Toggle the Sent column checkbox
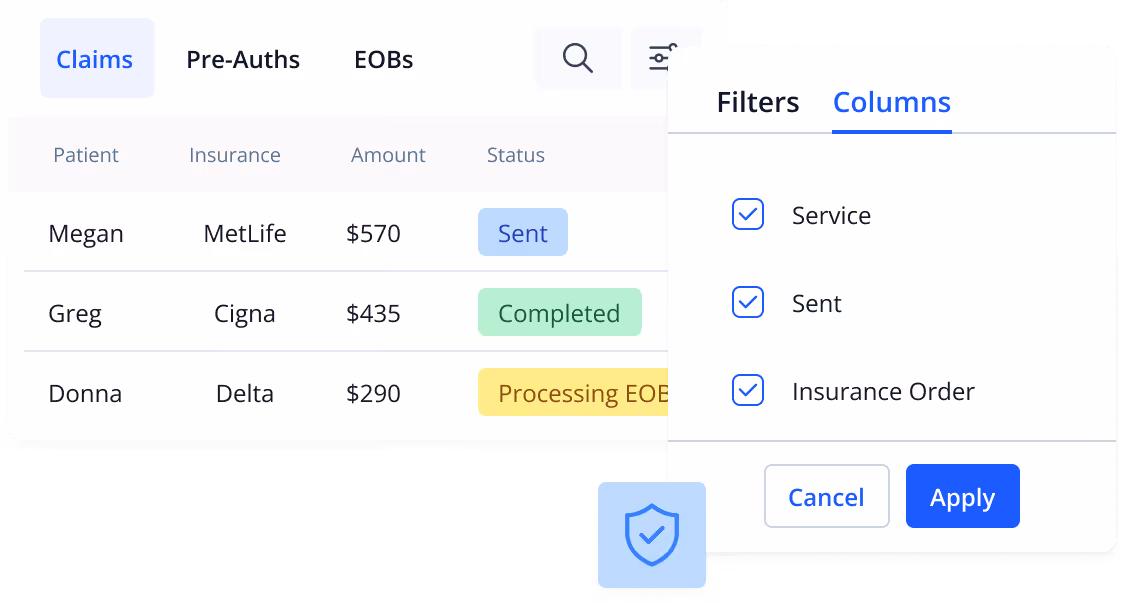This screenshot has height=604, width=1124. 747,302
